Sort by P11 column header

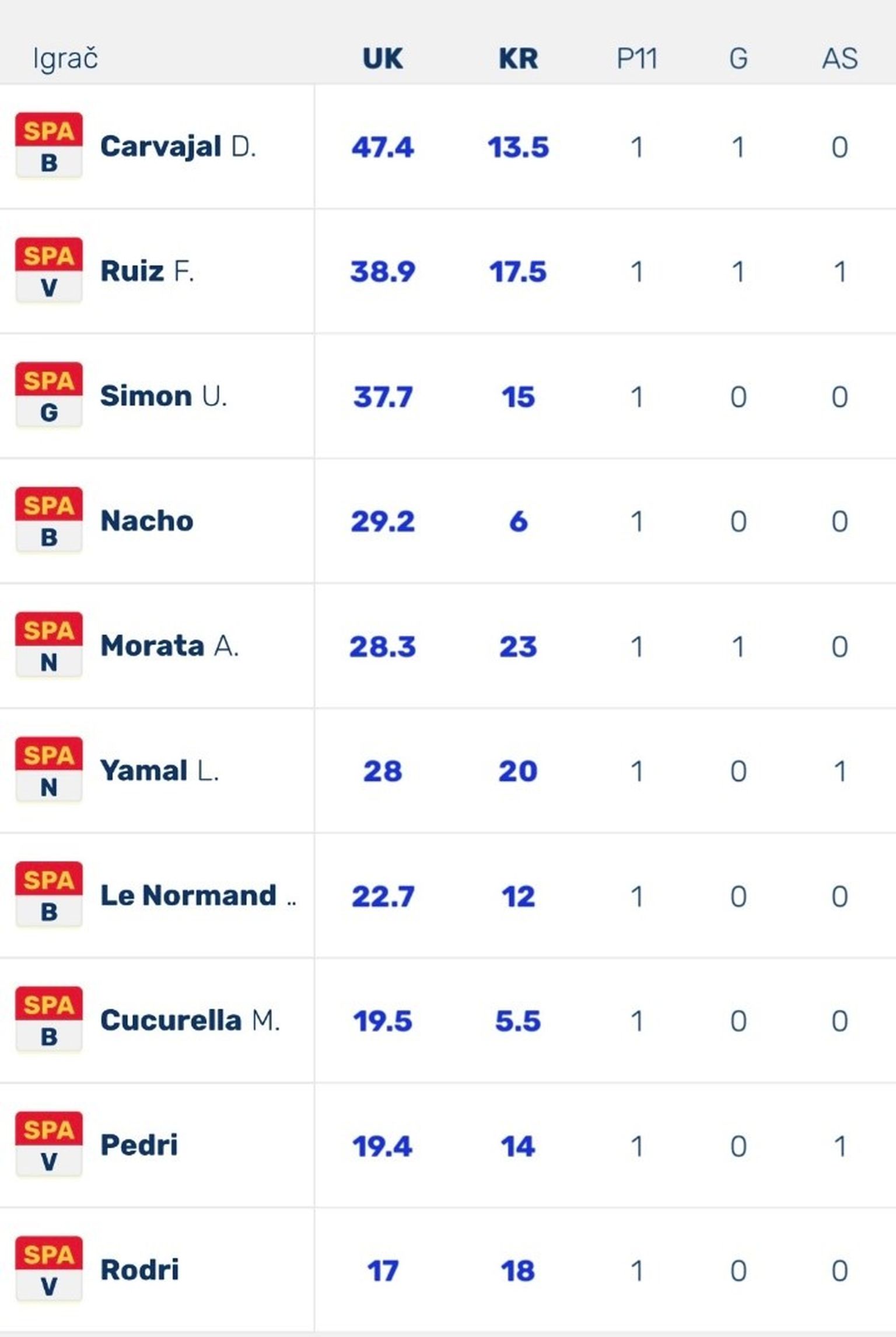click(636, 58)
